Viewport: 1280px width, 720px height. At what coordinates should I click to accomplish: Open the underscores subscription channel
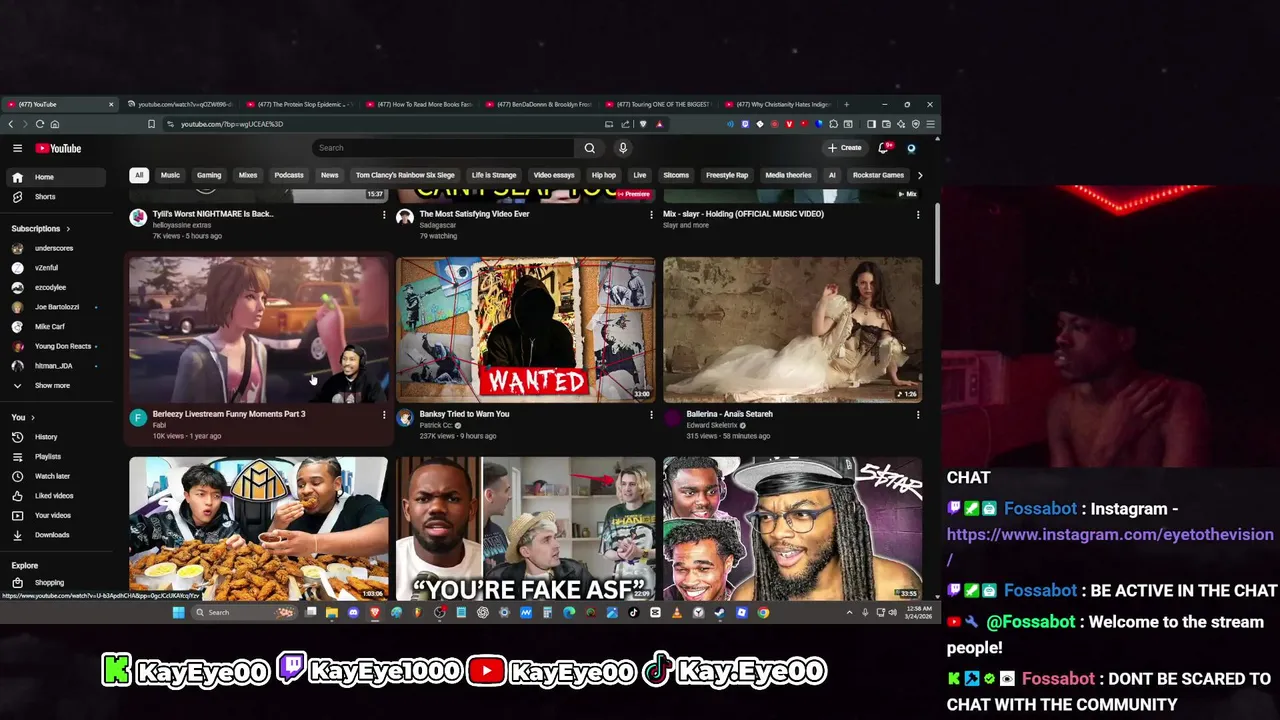[55, 248]
